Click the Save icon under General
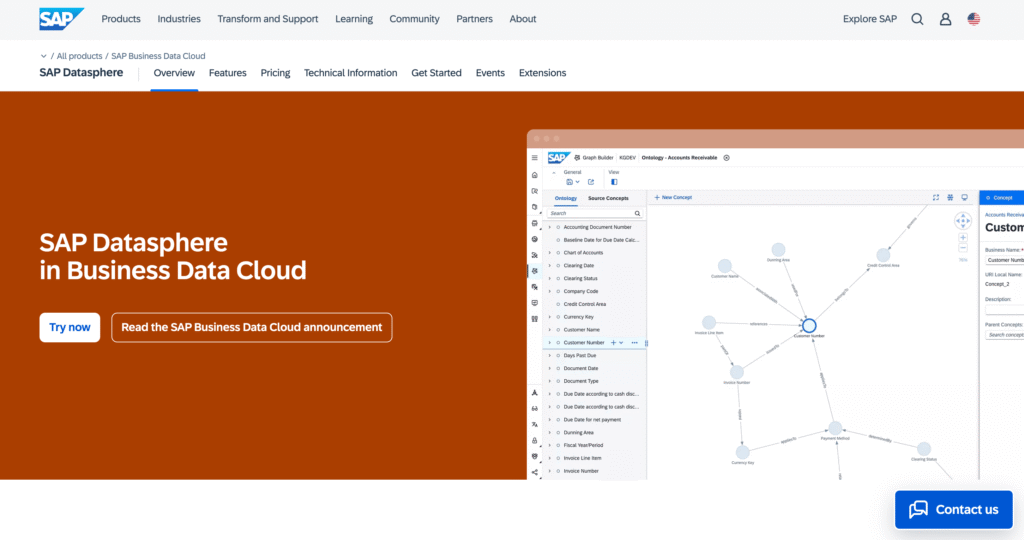Screen dimensions: 1024x540 [x=569, y=182]
